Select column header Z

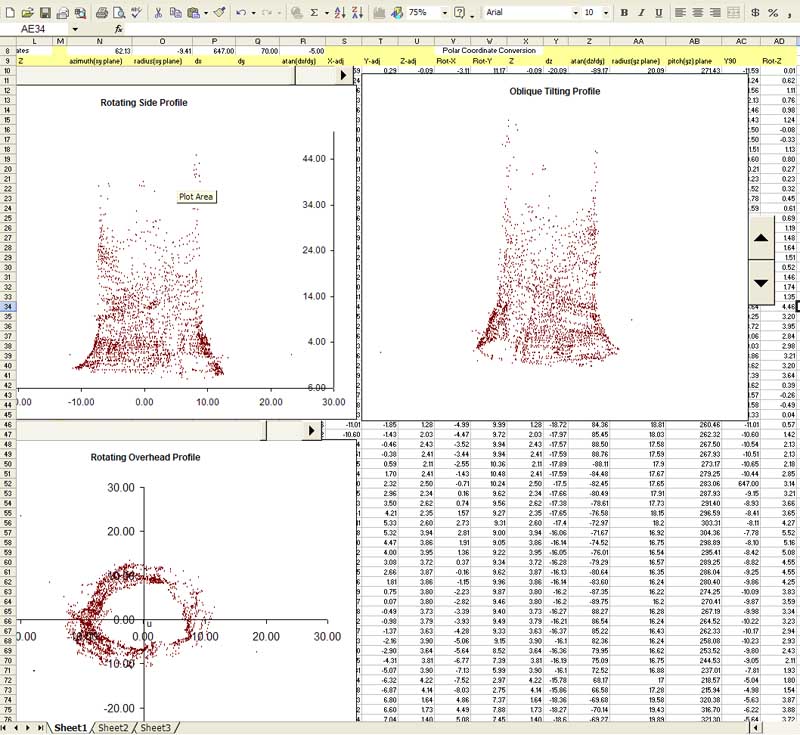[x=589, y=41]
